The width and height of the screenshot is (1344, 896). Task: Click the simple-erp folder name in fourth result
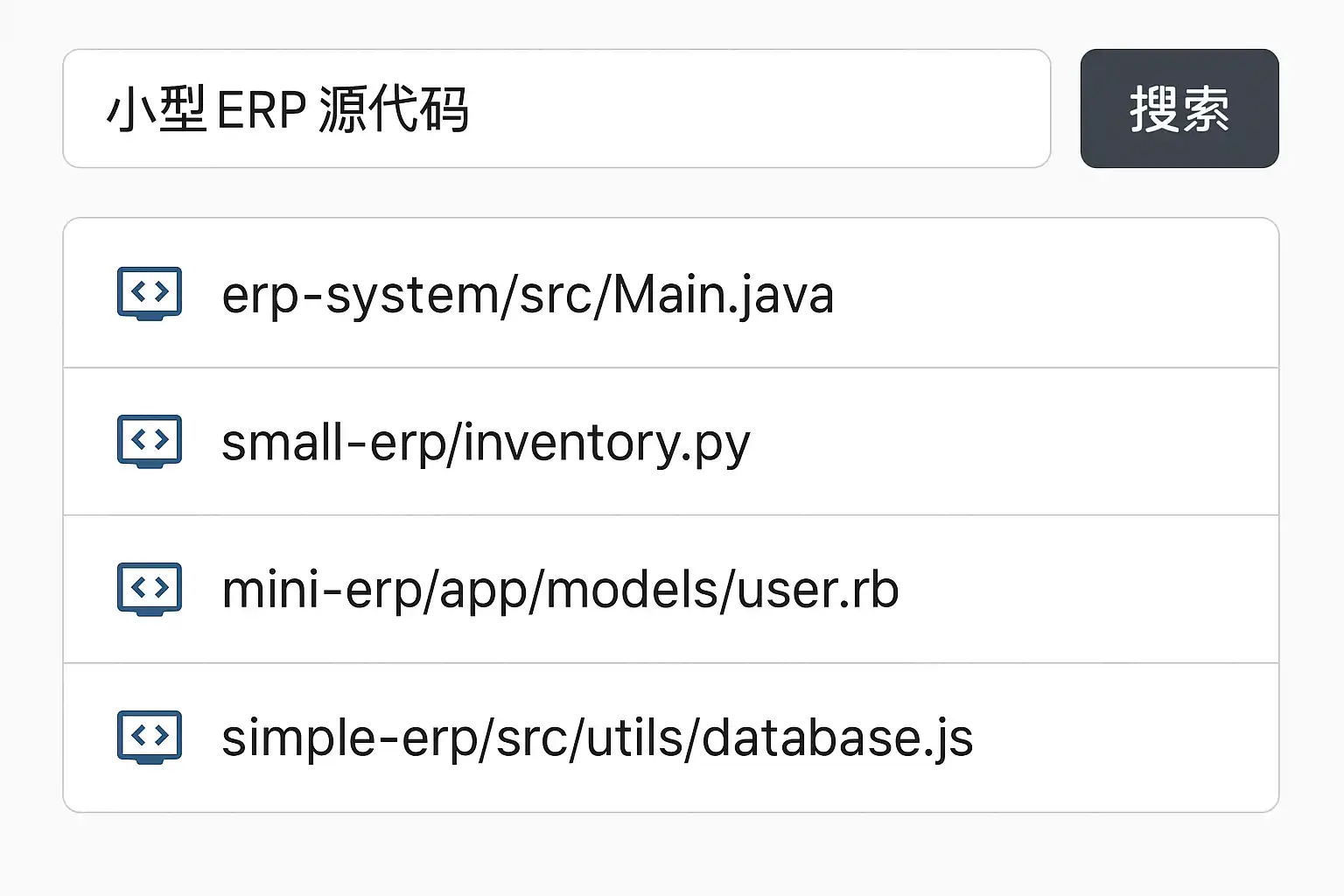(348, 738)
